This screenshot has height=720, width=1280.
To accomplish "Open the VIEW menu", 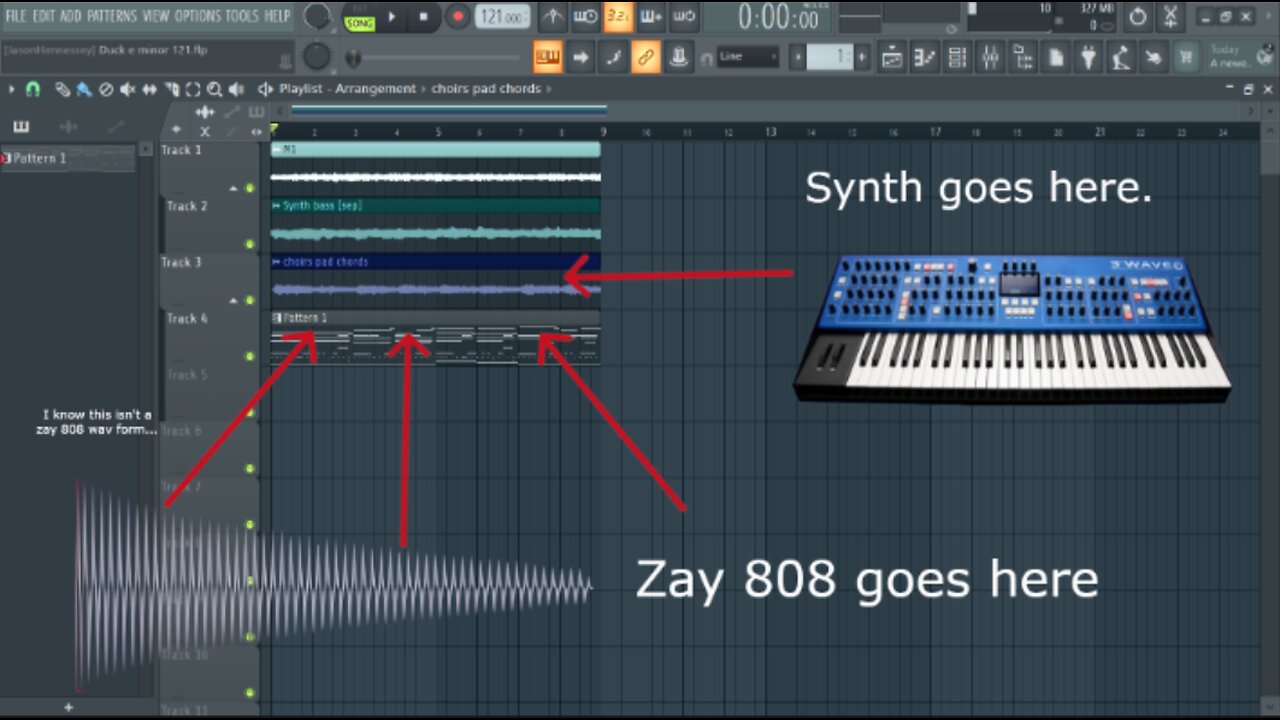I will (x=155, y=16).
